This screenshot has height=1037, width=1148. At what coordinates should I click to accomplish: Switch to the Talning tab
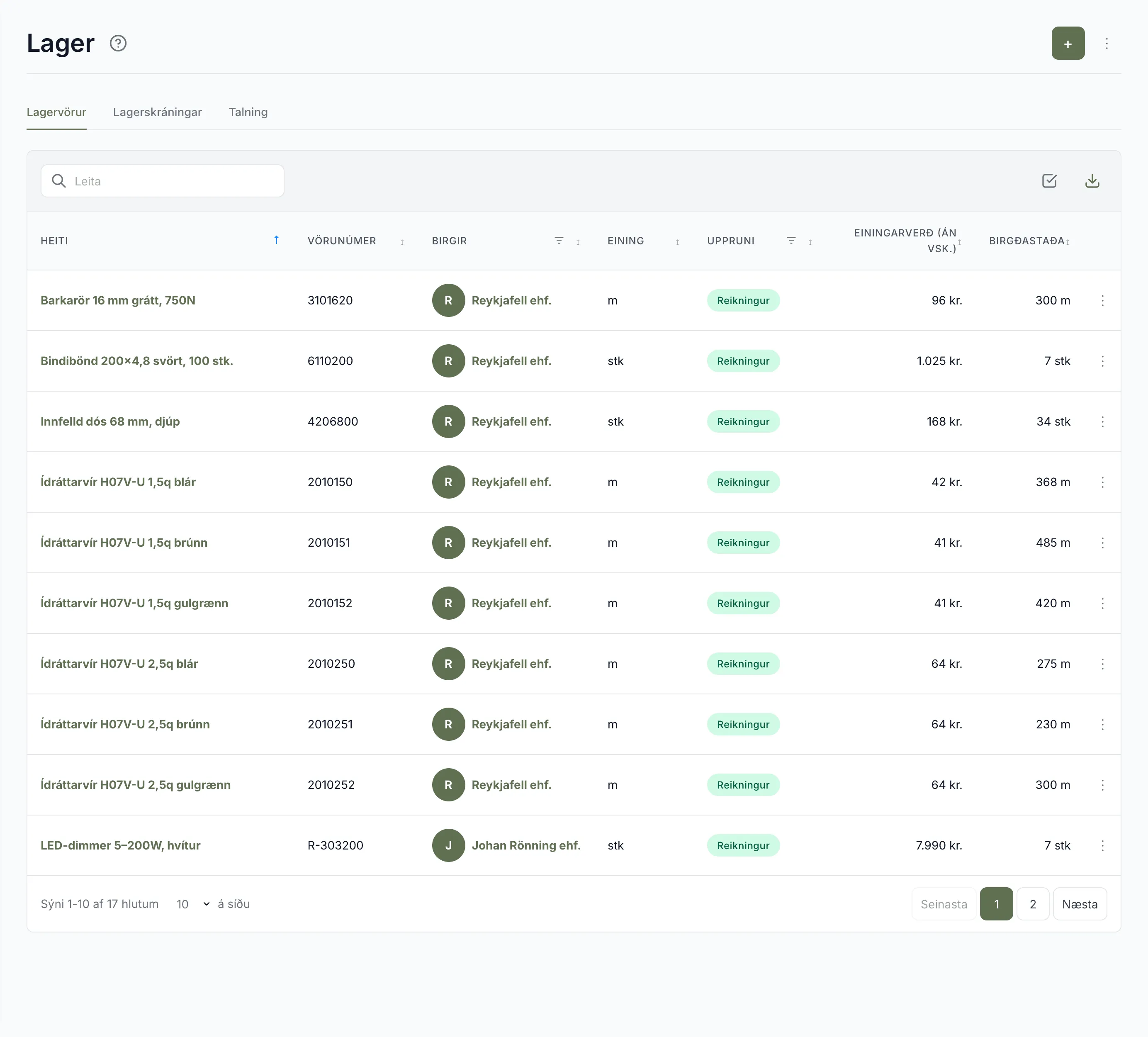tap(248, 112)
